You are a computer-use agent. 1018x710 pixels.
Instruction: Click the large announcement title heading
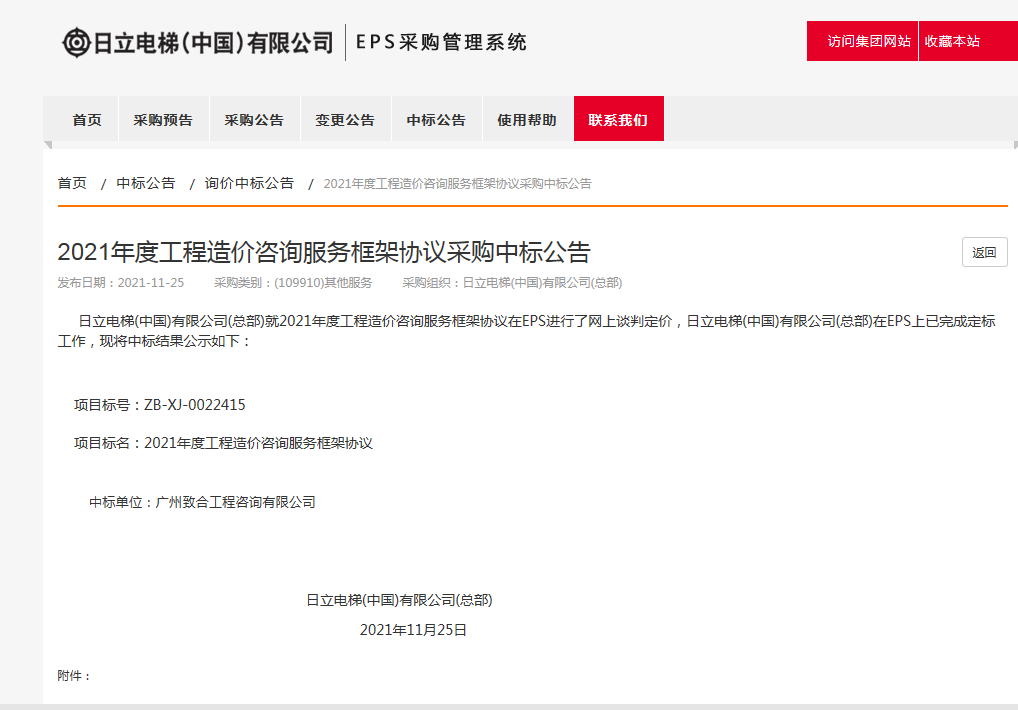click(x=324, y=252)
